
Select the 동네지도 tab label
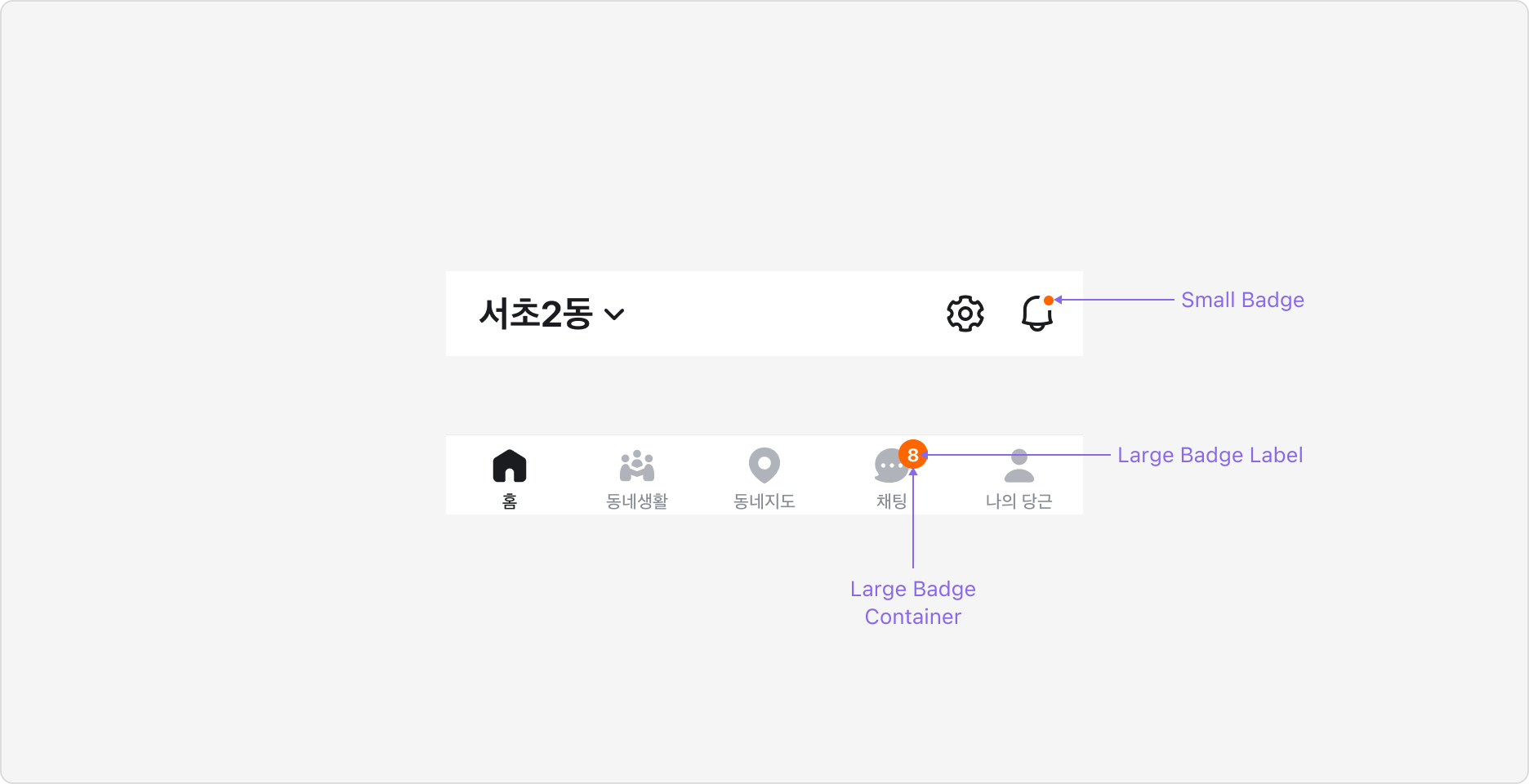[x=764, y=501]
